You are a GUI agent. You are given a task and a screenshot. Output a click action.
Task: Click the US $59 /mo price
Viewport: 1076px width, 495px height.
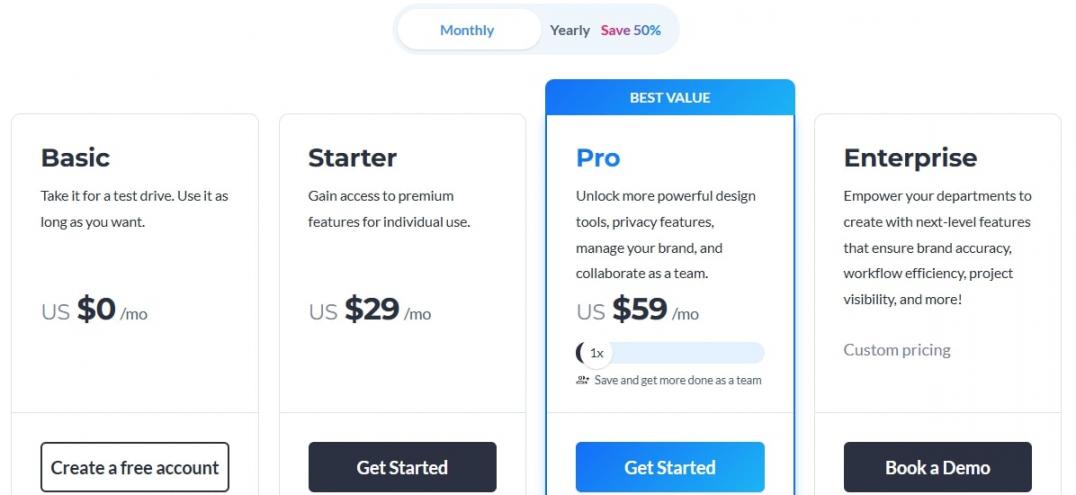pos(637,311)
